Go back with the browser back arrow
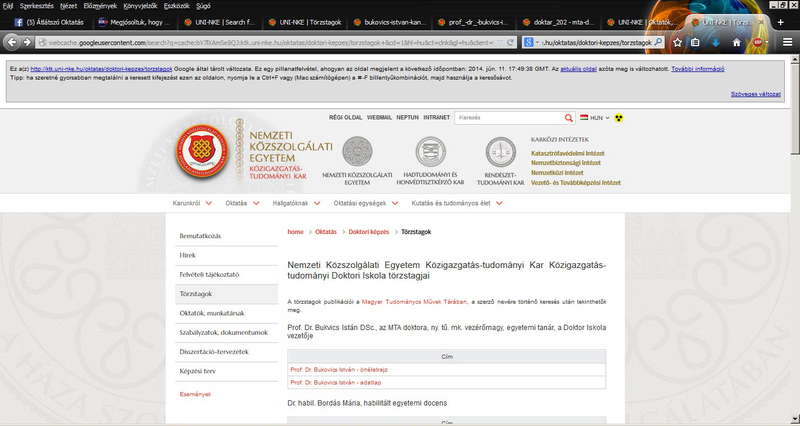Image resolution: width=800 pixels, height=426 pixels. (12, 42)
